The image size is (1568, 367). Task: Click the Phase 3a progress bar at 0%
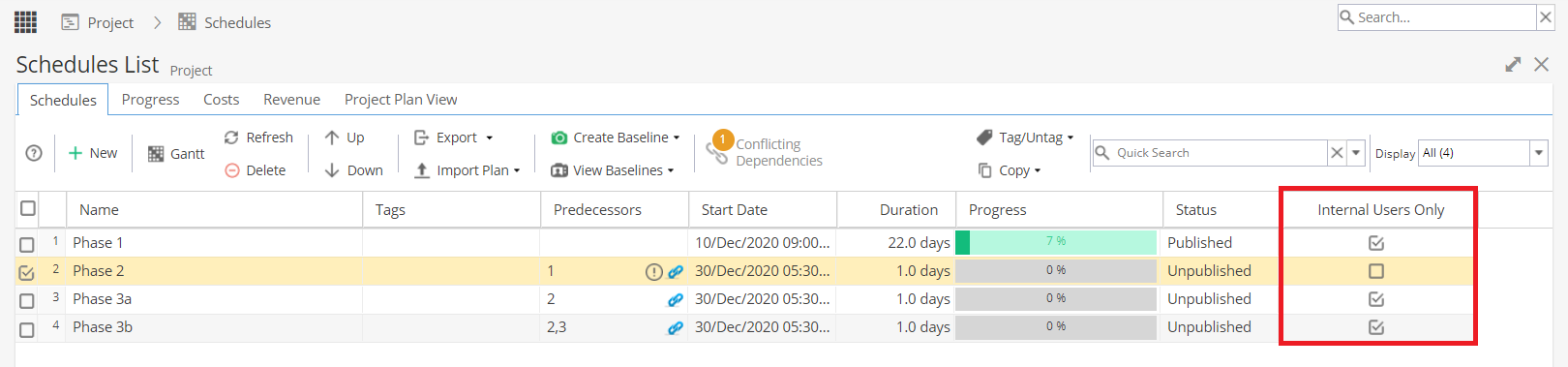coord(1056,299)
